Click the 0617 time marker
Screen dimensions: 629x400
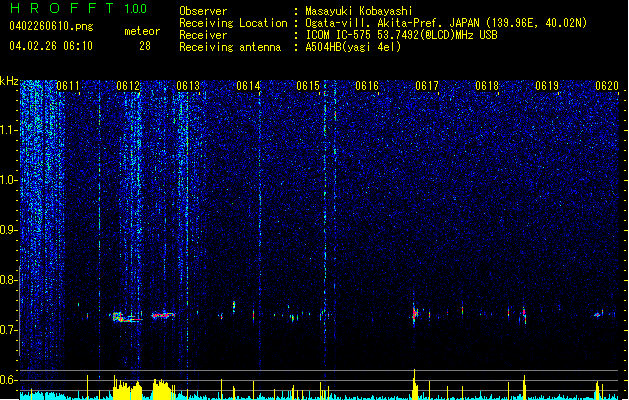pos(427,86)
